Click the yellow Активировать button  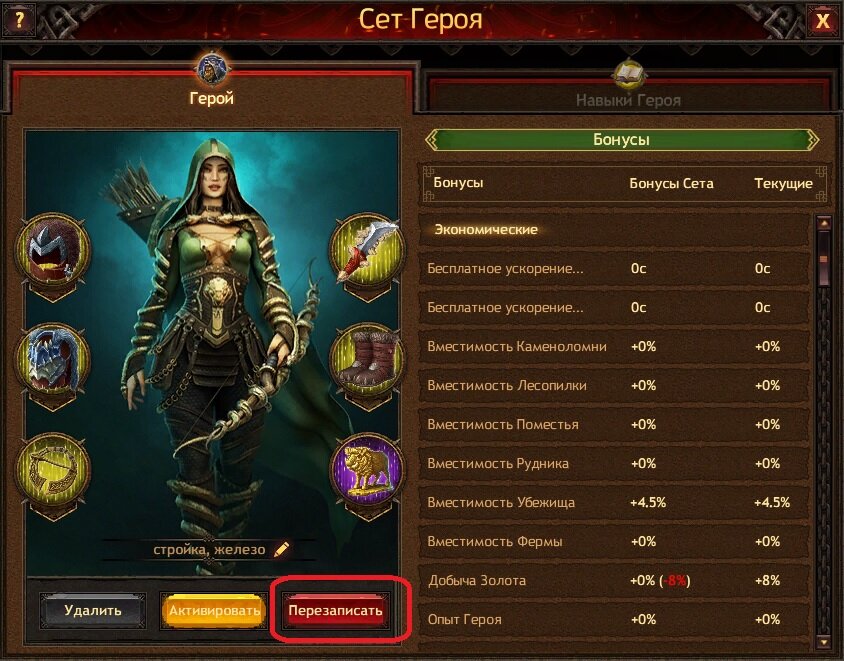click(x=214, y=610)
